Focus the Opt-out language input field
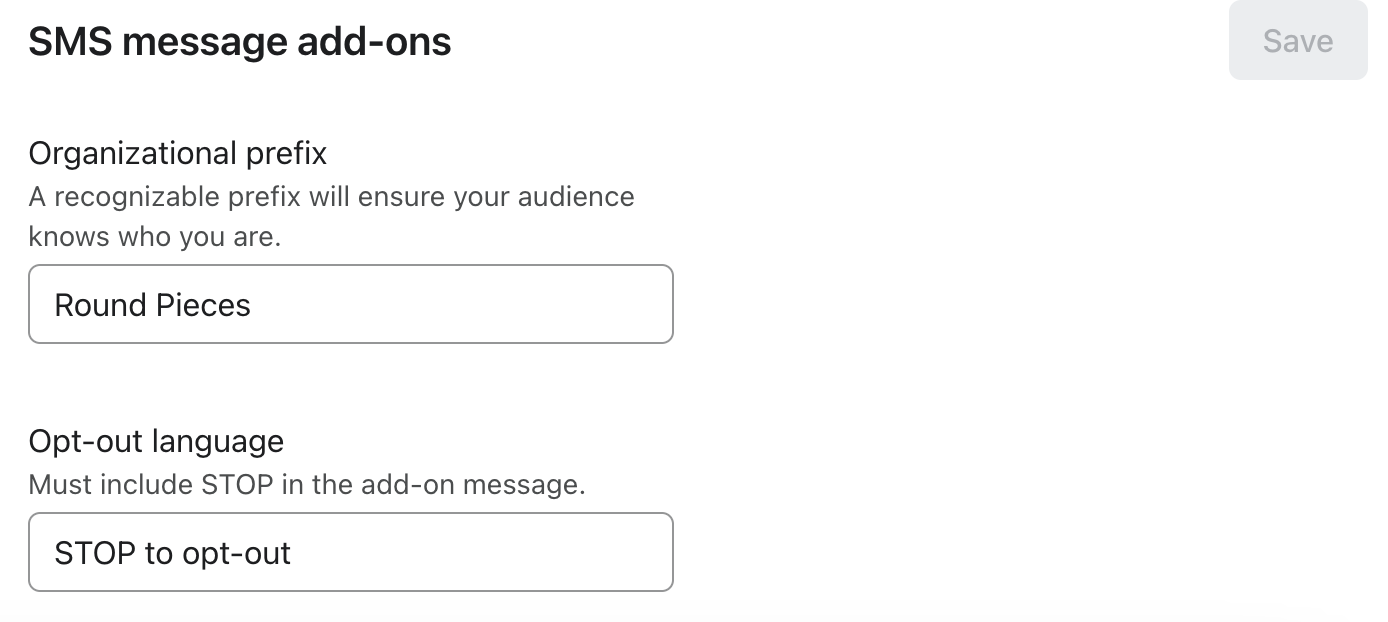Viewport: 1388px width, 622px height. coord(350,552)
